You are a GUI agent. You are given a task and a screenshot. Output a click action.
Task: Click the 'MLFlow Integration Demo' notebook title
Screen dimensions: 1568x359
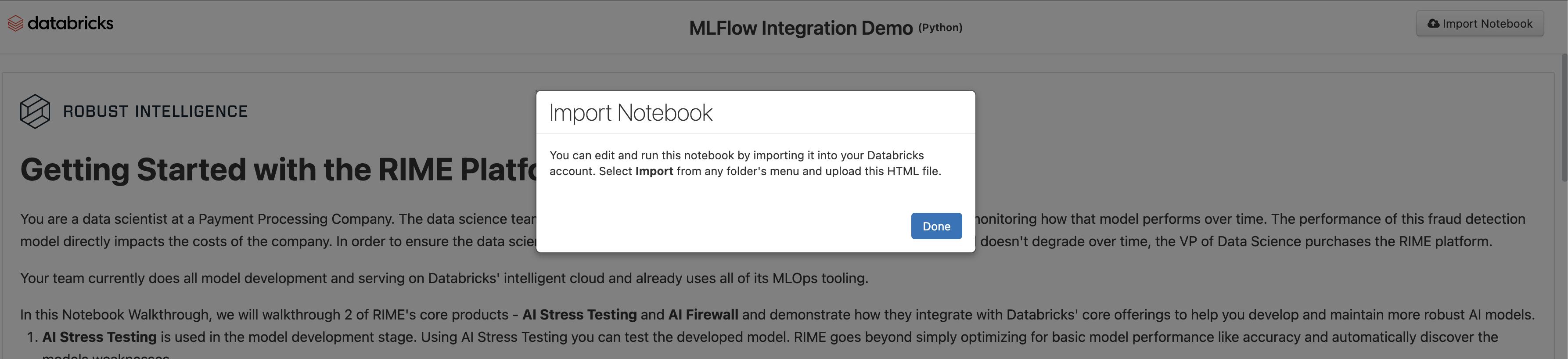tap(800, 28)
